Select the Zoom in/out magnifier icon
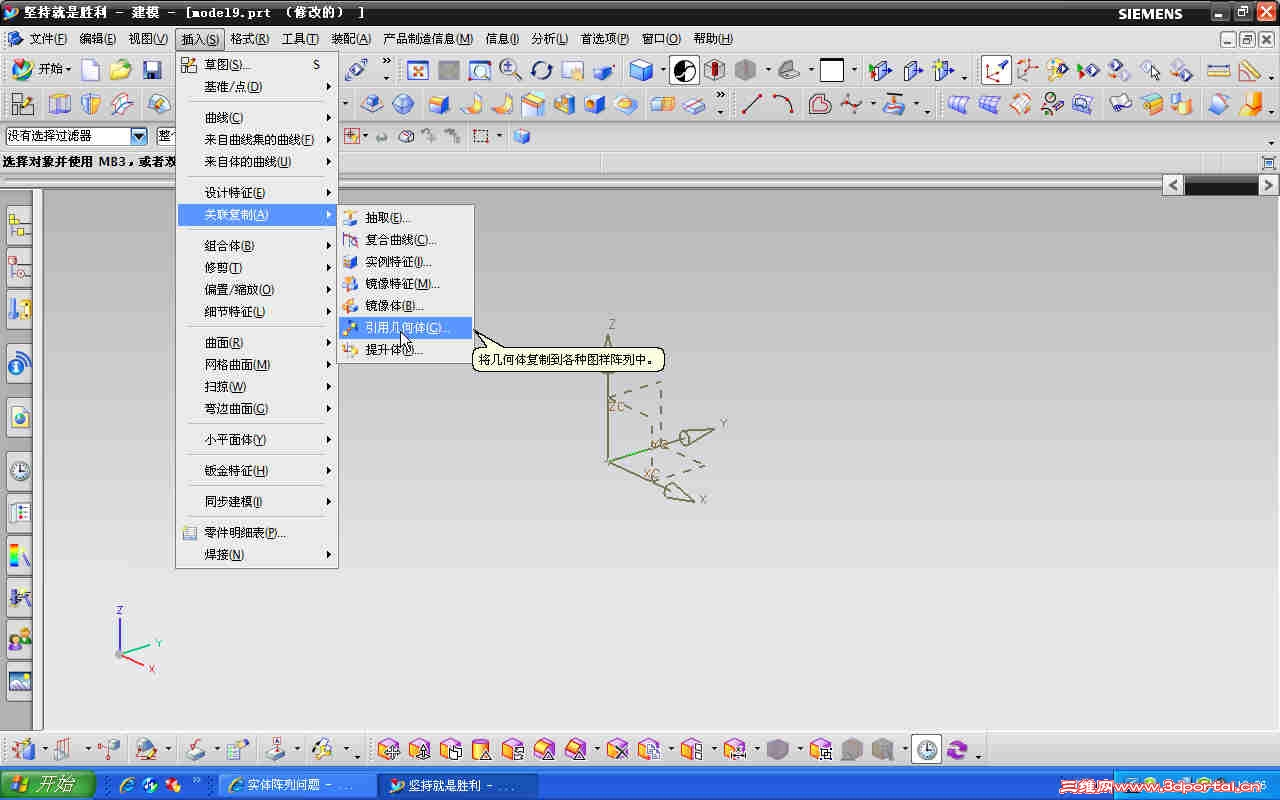1280x800 pixels. point(511,70)
